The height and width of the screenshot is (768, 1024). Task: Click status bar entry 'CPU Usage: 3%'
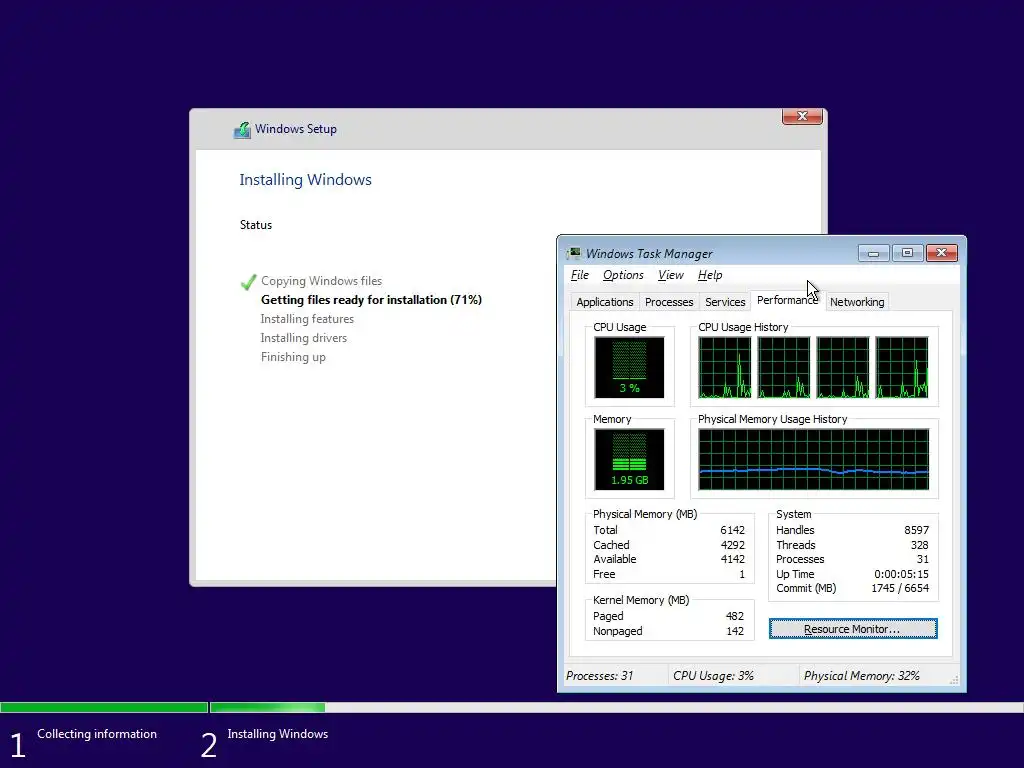click(x=713, y=676)
